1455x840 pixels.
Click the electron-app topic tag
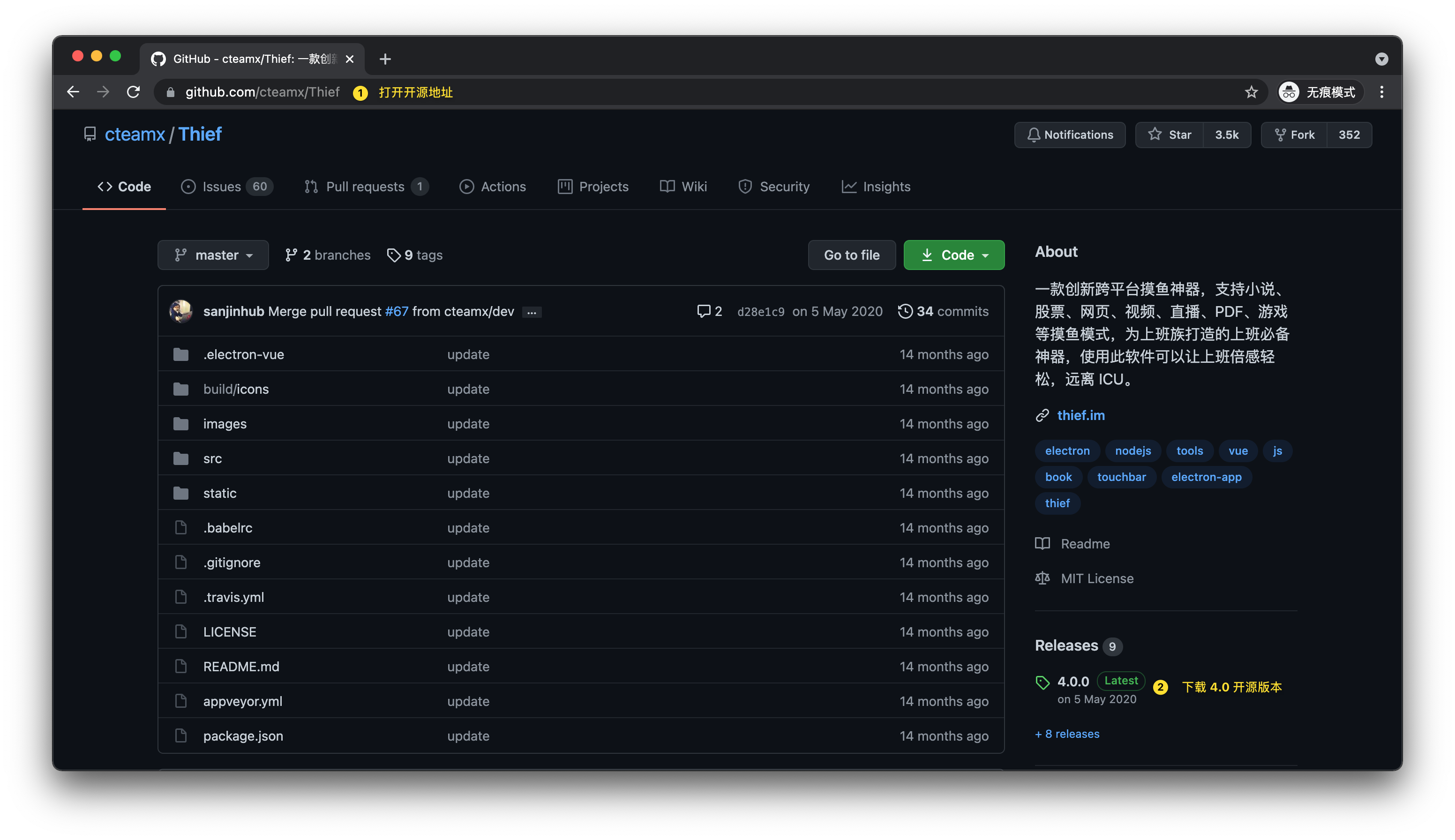pos(1206,477)
